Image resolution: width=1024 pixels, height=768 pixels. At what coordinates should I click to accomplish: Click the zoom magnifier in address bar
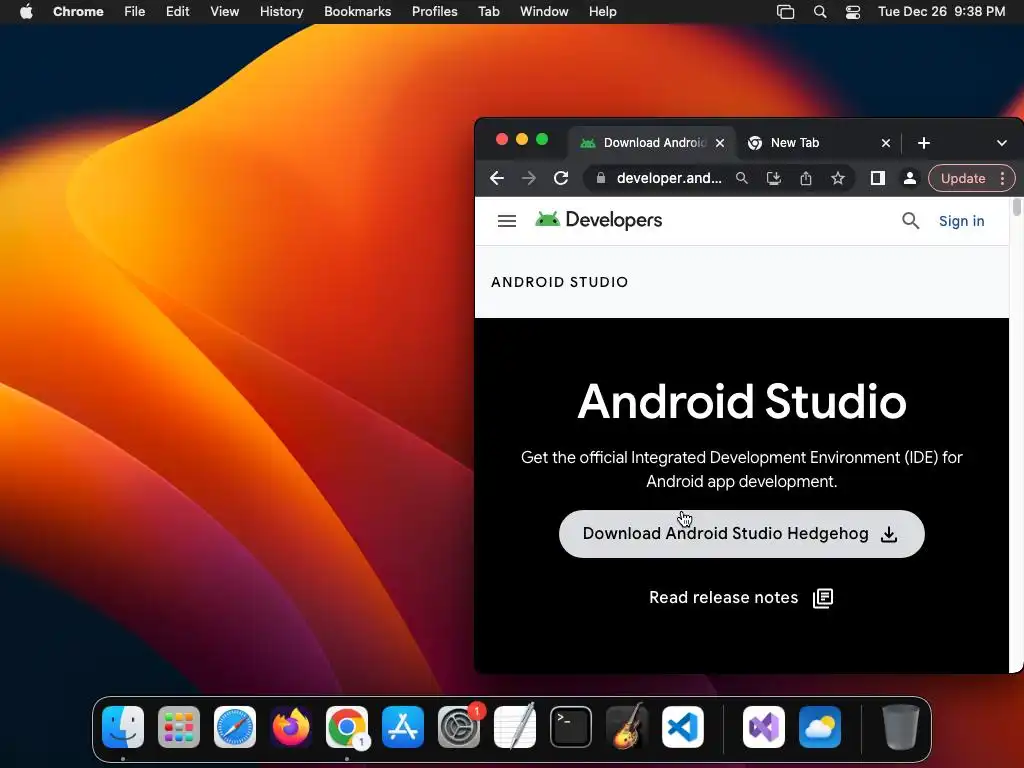point(742,178)
